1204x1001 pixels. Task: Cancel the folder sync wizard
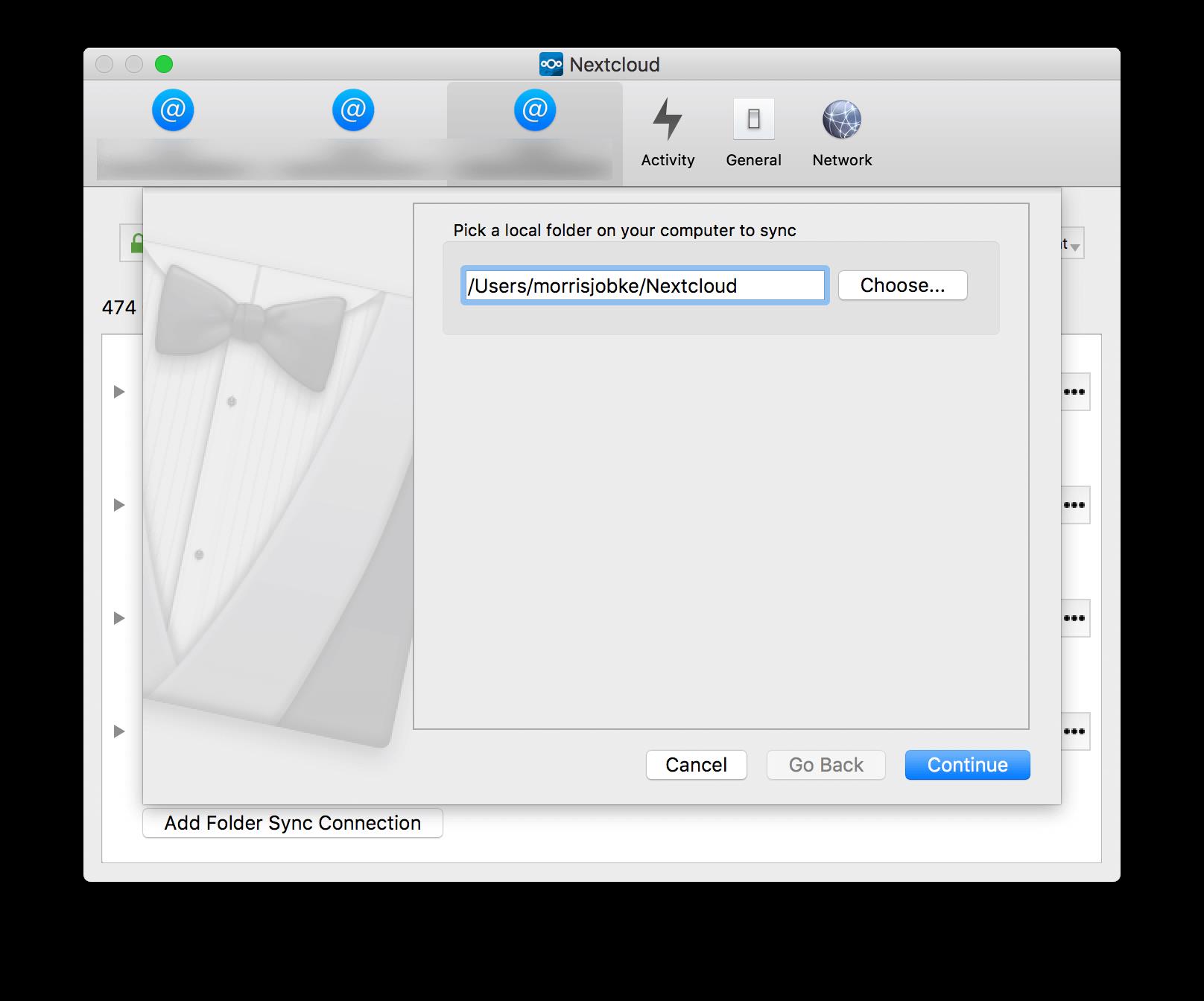pyautogui.click(x=696, y=765)
